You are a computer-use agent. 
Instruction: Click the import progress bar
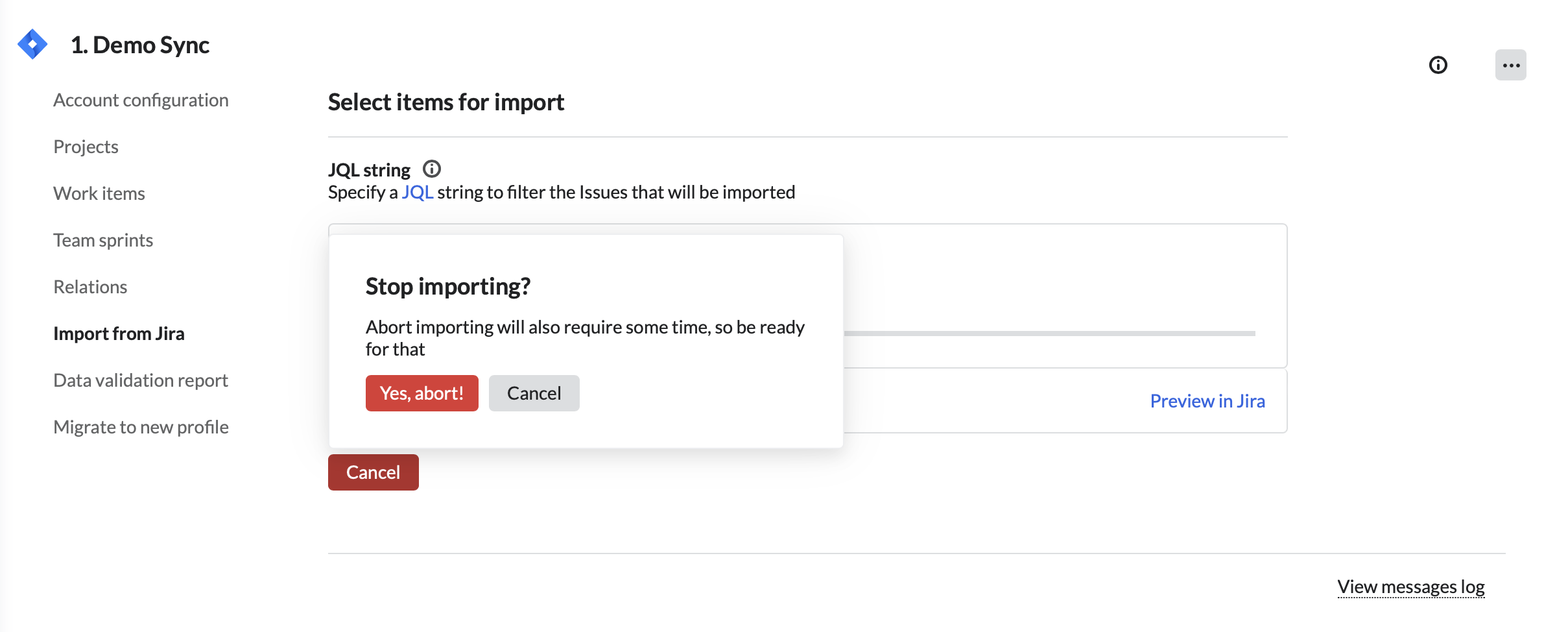pos(1049,334)
